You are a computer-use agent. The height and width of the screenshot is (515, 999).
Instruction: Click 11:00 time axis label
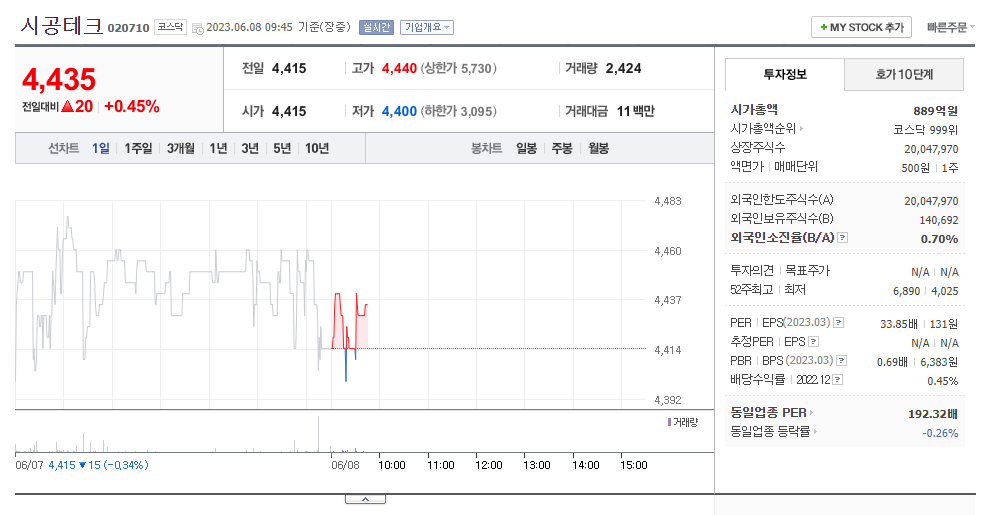pos(440,465)
